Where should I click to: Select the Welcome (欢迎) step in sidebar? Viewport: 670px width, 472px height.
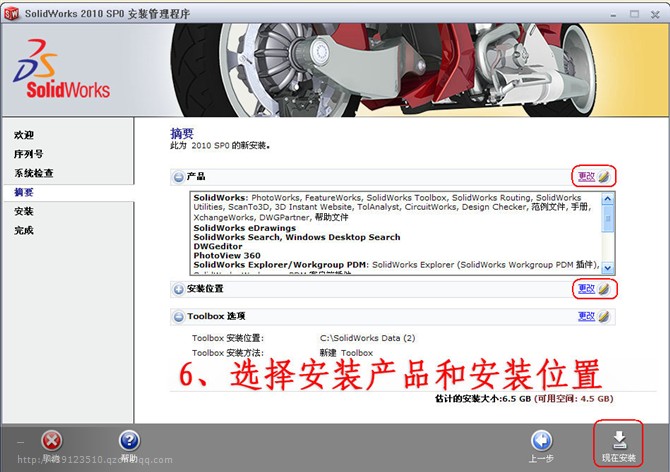(x=24, y=135)
